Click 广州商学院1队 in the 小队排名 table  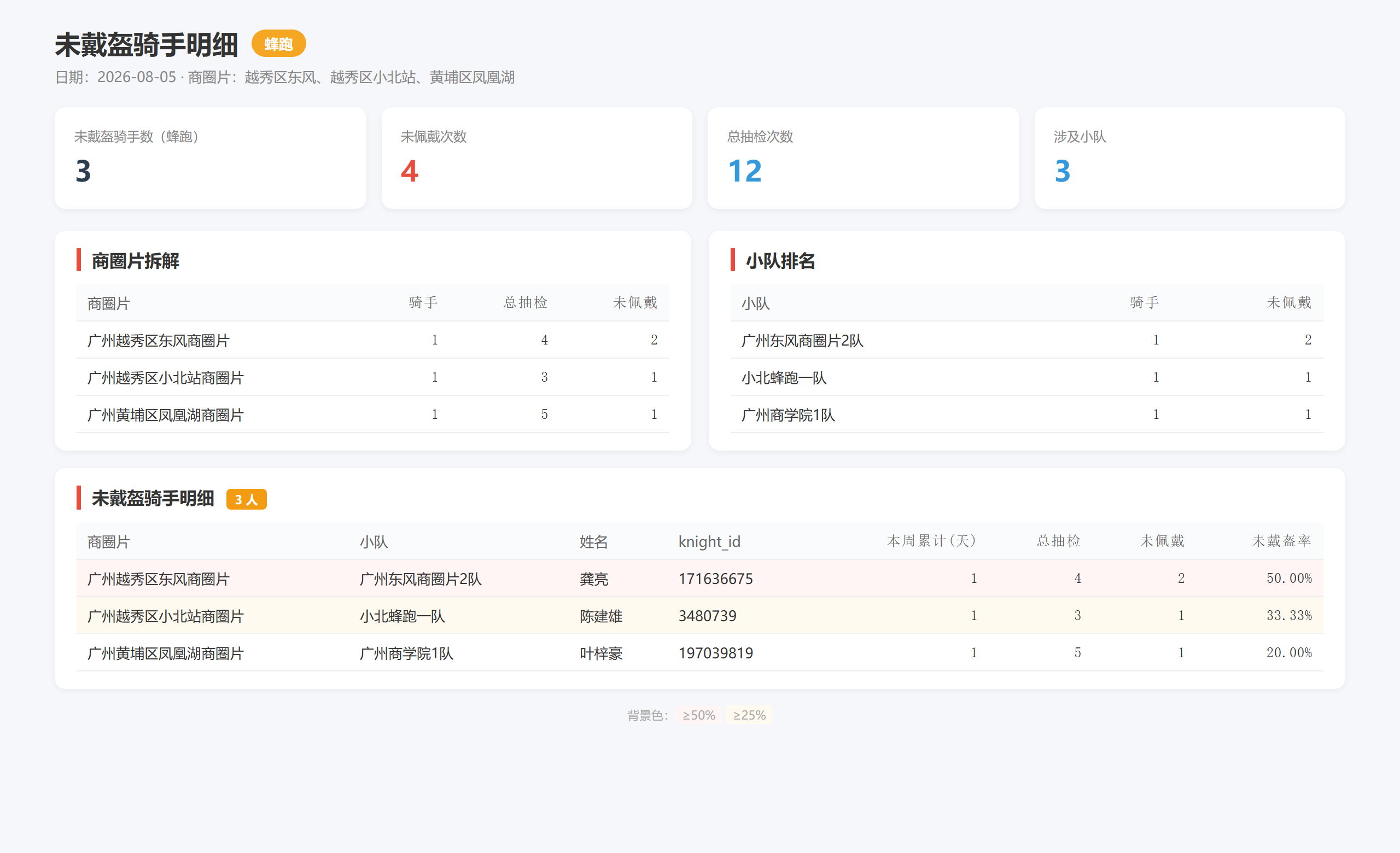(788, 414)
